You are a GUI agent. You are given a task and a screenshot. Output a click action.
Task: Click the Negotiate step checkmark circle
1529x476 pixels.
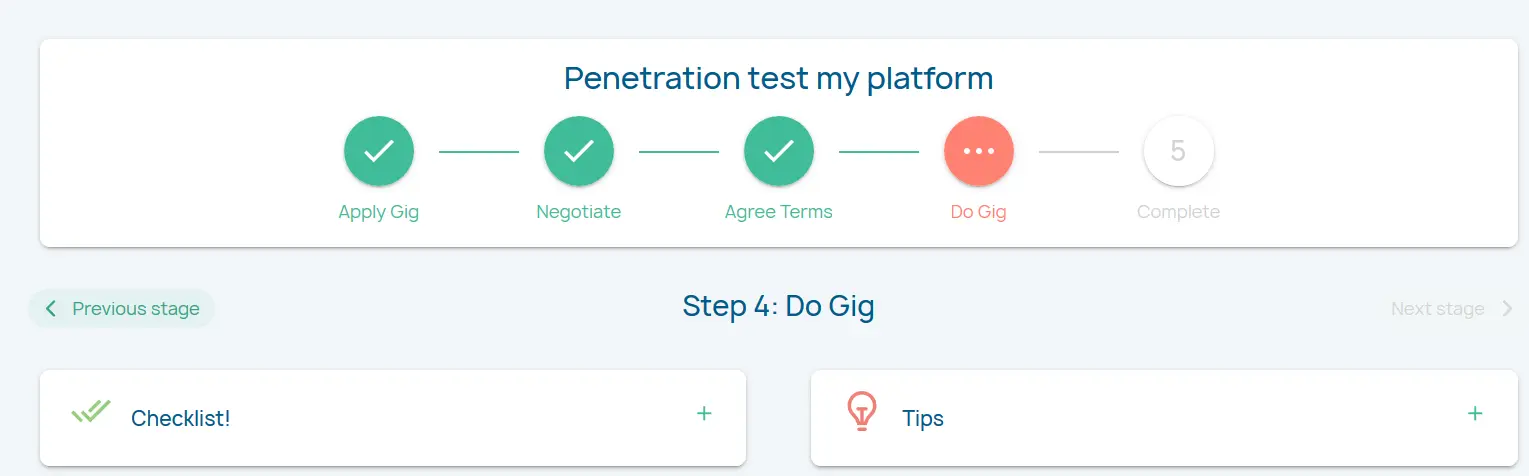pyautogui.click(x=579, y=151)
